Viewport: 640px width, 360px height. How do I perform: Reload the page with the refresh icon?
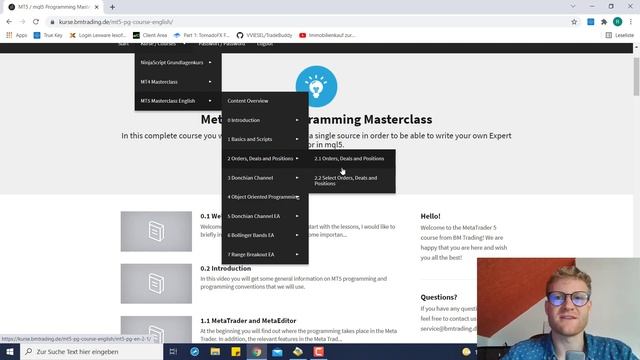pyautogui.click(x=36, y=22)
